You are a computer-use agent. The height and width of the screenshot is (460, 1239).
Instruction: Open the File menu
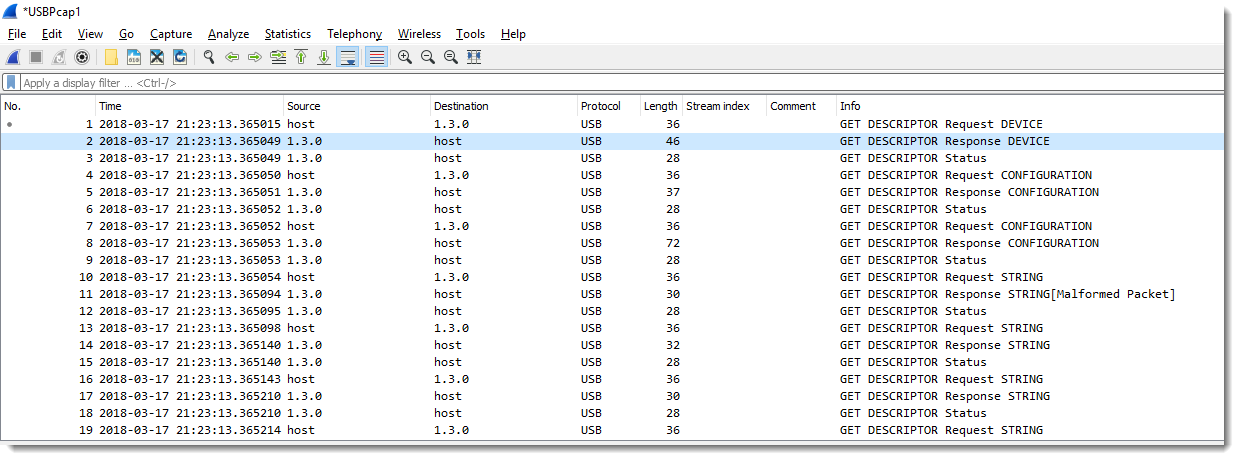click(17, 34)
